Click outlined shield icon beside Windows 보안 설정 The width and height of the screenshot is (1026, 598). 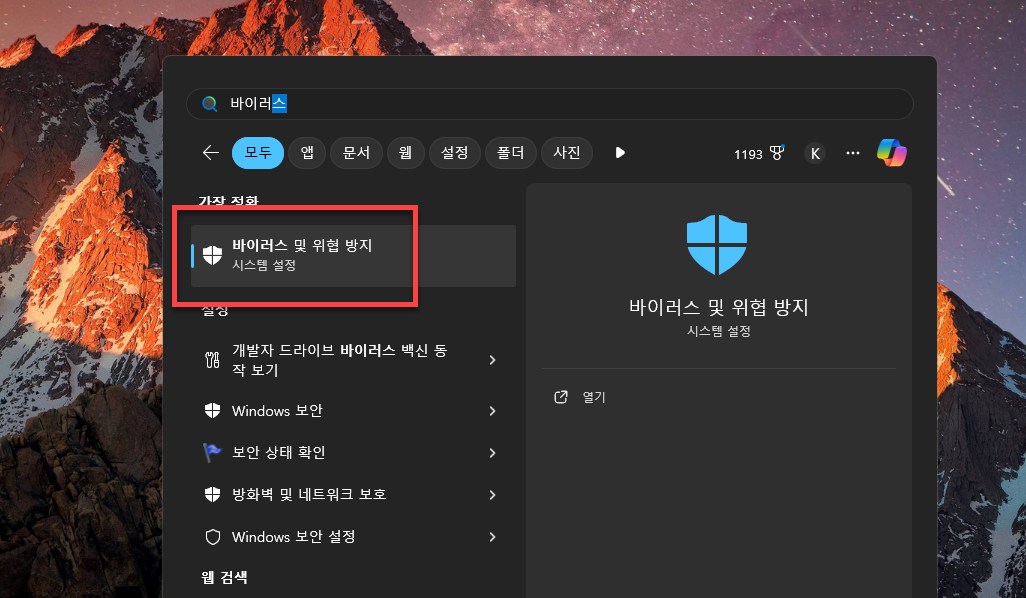(x=213, y=537)
